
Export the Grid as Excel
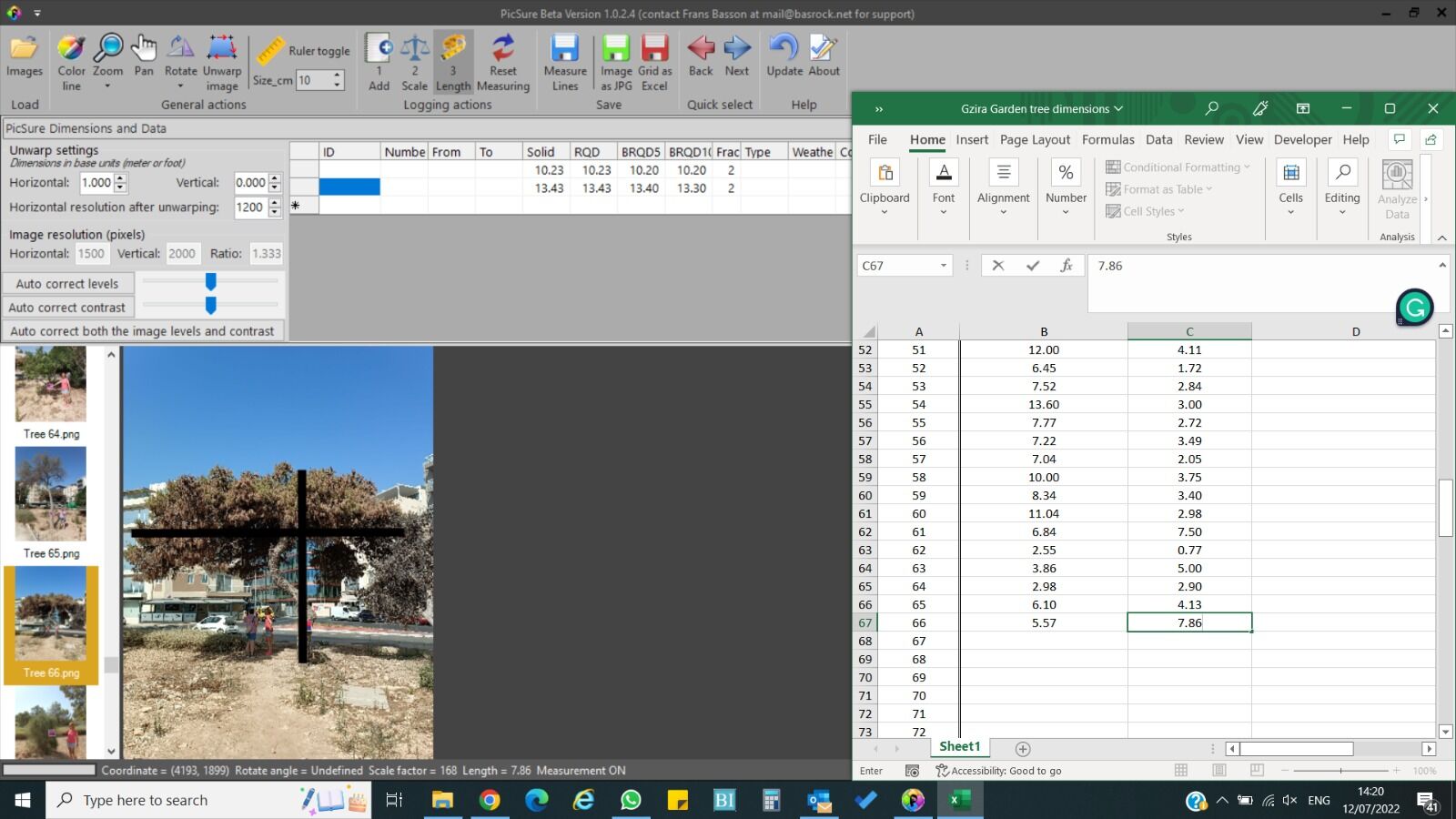point(654,50)
